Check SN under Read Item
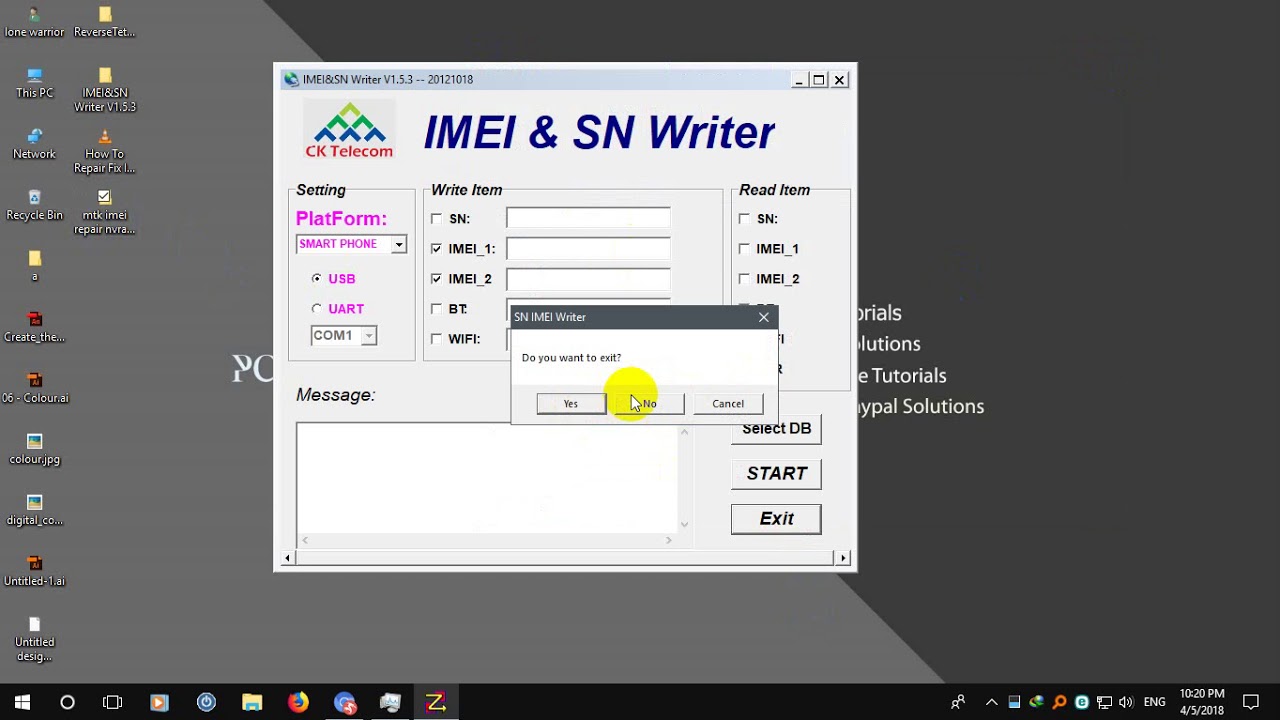 pos(744,219)
